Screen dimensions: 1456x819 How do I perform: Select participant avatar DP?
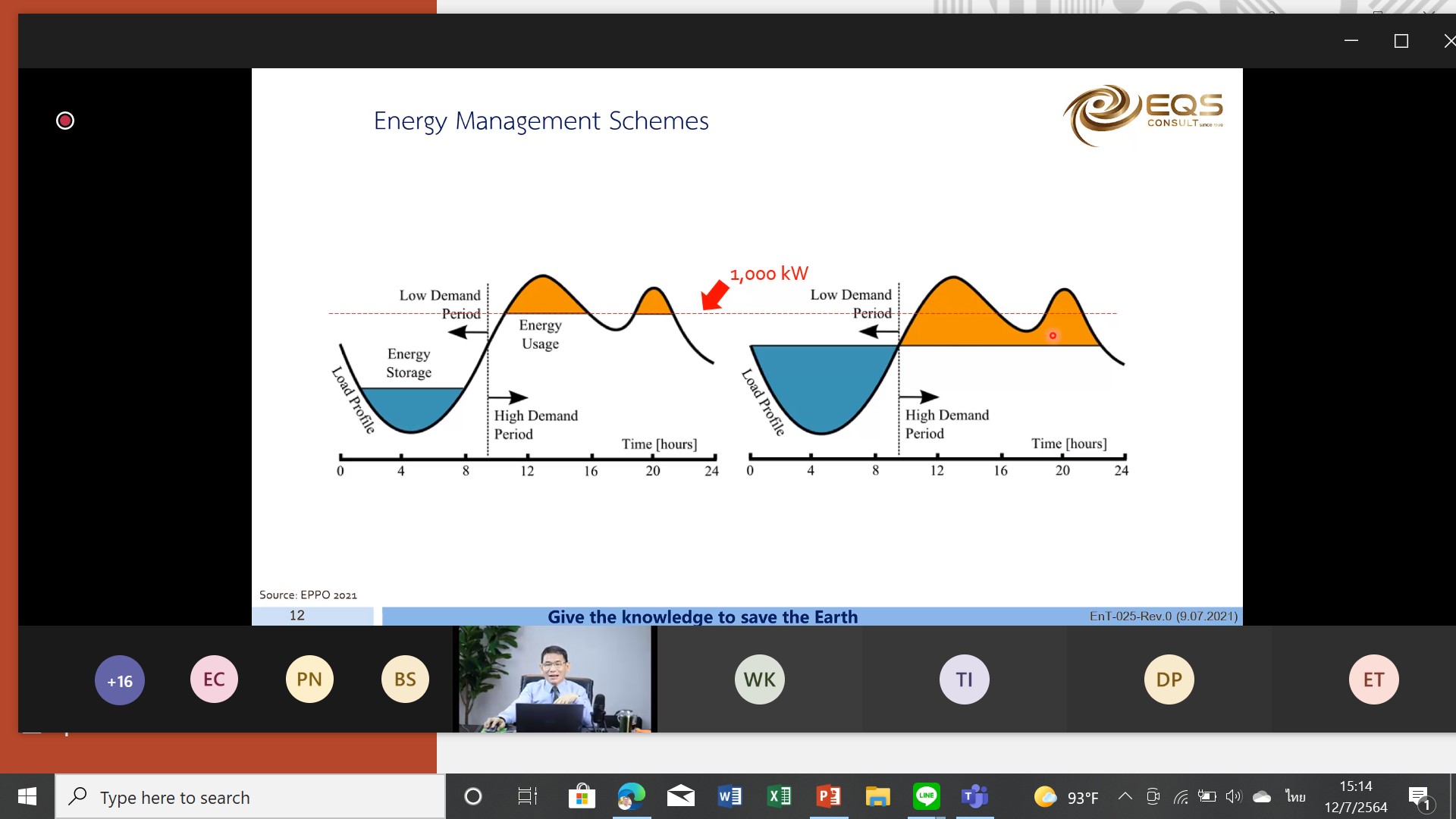[1169, 679]
